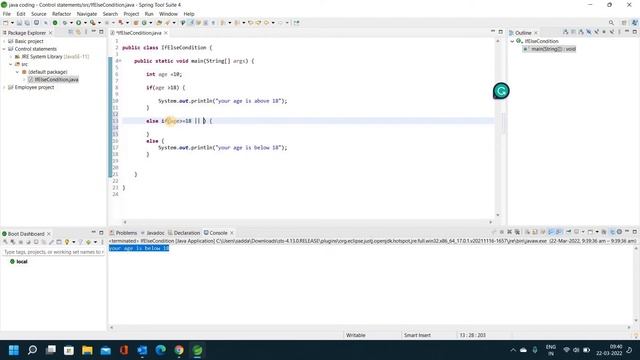The width and height of the screenshot is (640, 360).
Task: Open the Package Explorer view menu
Action: [86, 32]
